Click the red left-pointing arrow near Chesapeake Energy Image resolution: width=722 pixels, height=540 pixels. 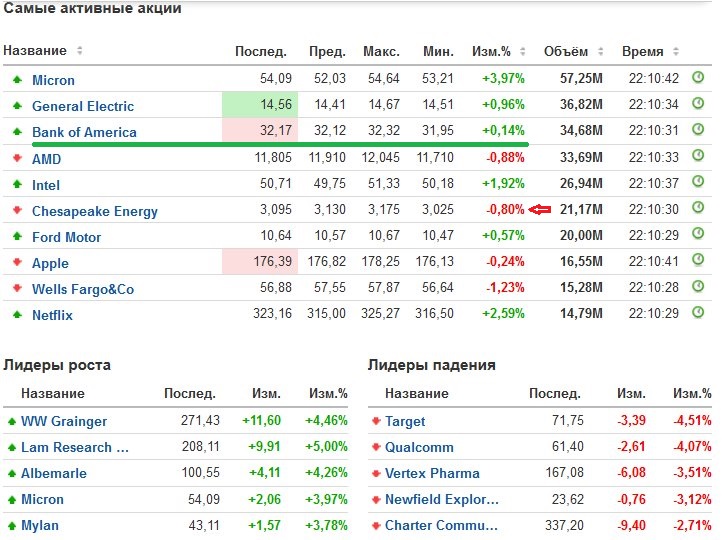(540, 210)
